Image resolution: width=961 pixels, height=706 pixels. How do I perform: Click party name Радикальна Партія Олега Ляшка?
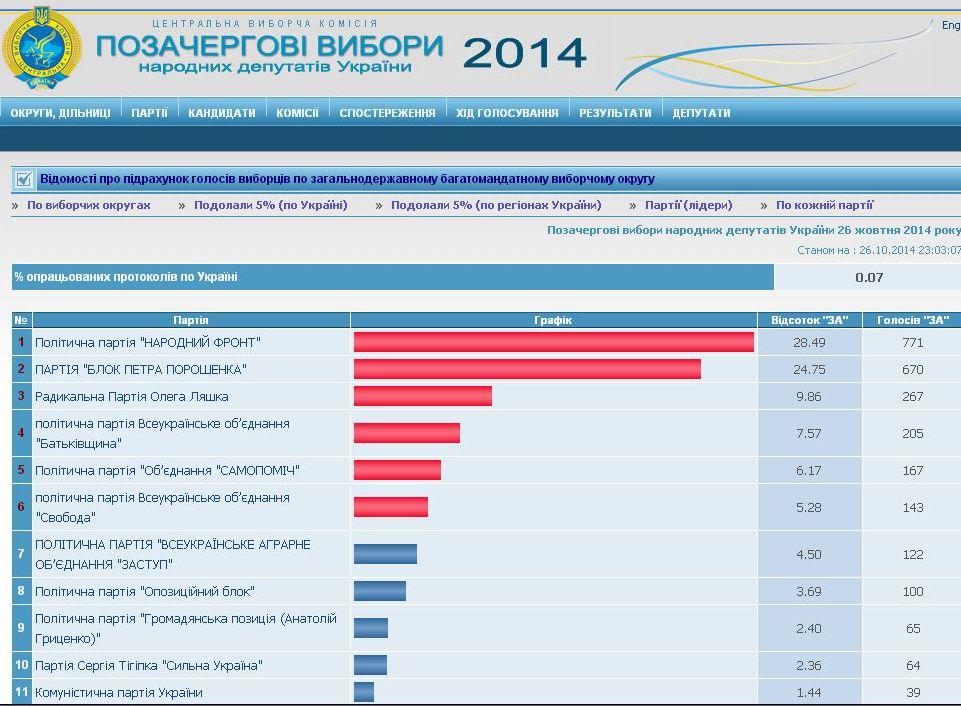click(132, 397)
